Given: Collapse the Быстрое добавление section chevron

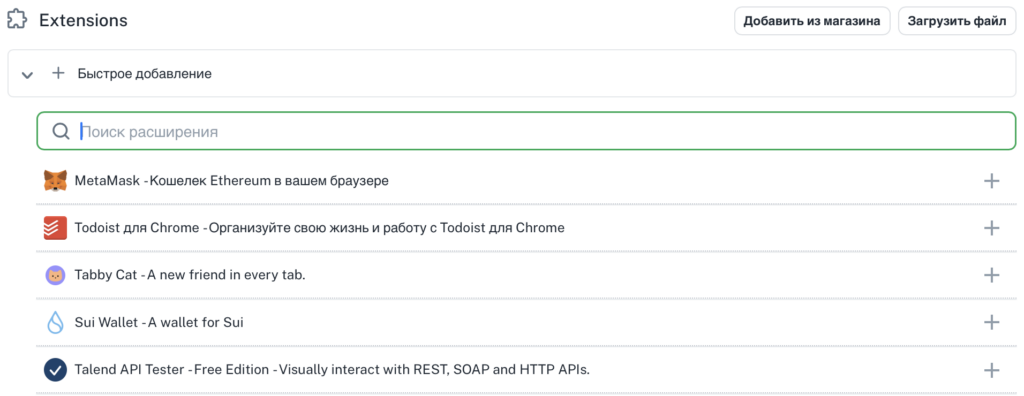Looking at the screenshot, I should pyautogui.click(x=27, y=74).
